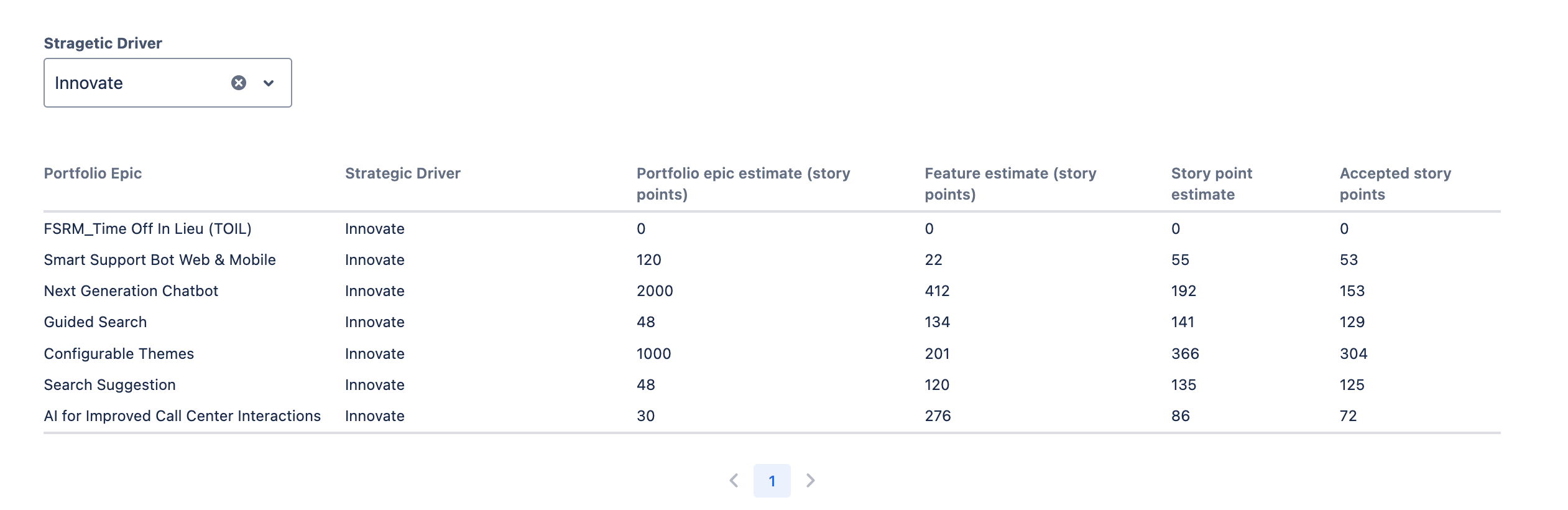Sort by Portfolio Epic column header
The height and width of the screenshot is (510, 1568).
tap(93, 173)
